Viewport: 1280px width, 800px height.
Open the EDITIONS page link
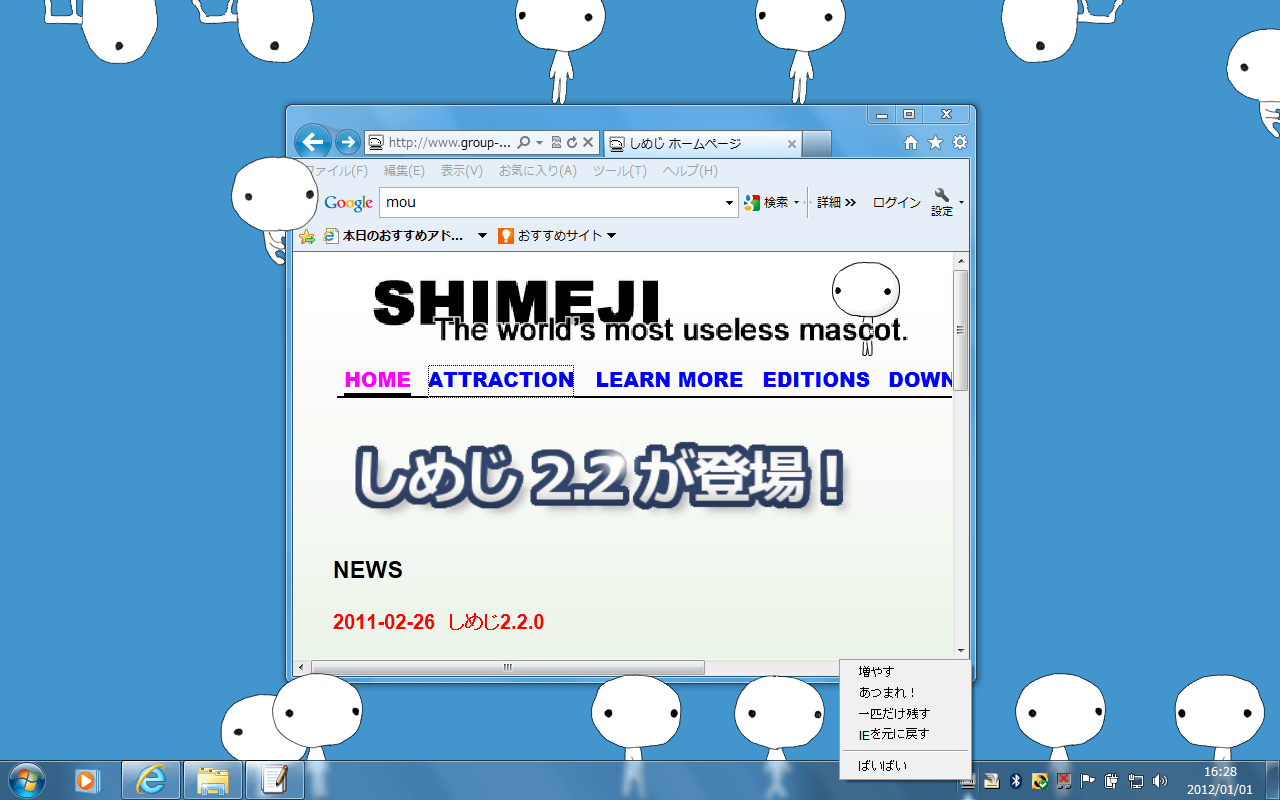point(816,380)
